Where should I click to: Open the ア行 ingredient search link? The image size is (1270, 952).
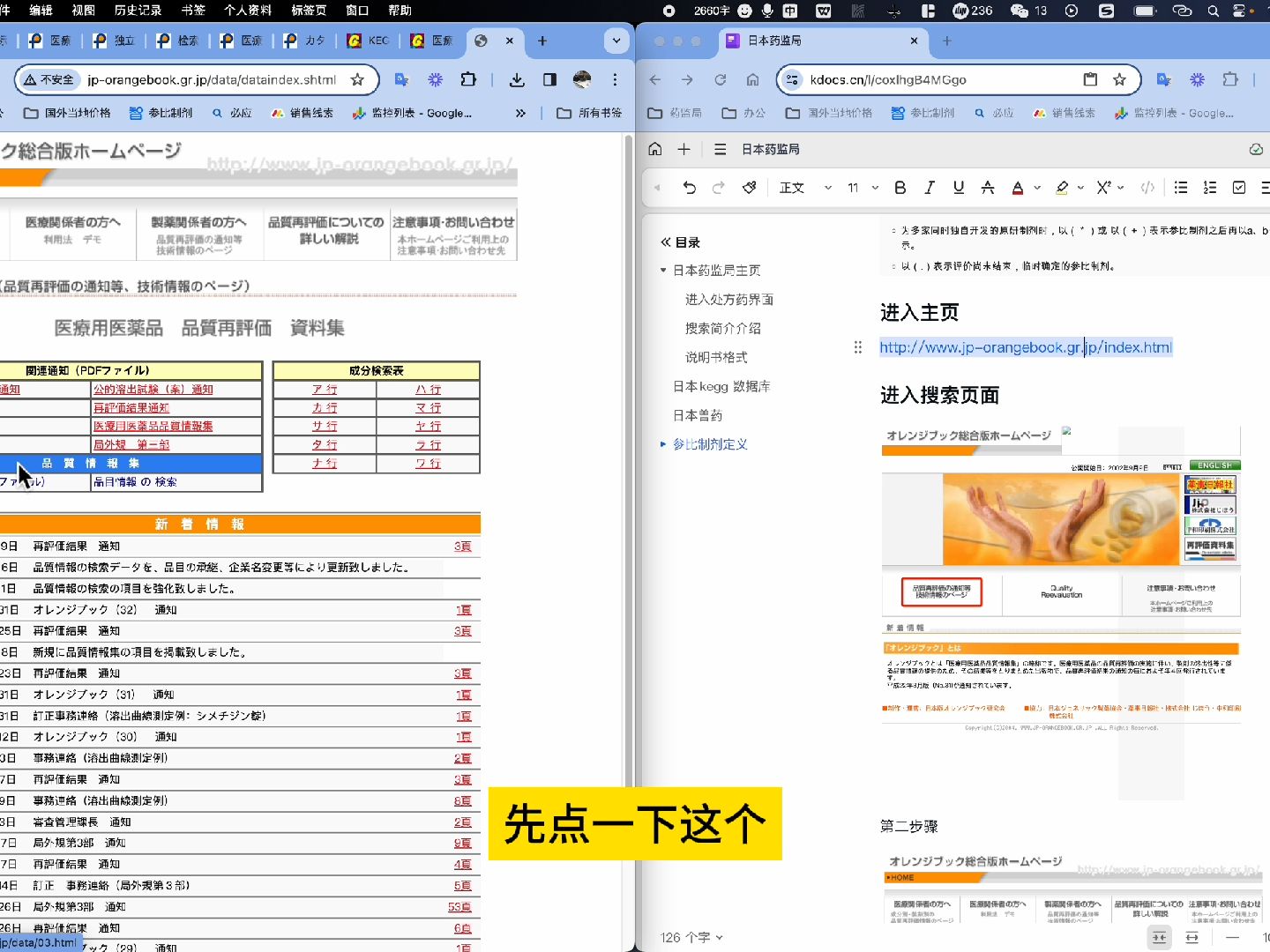[x=325, y=389]
